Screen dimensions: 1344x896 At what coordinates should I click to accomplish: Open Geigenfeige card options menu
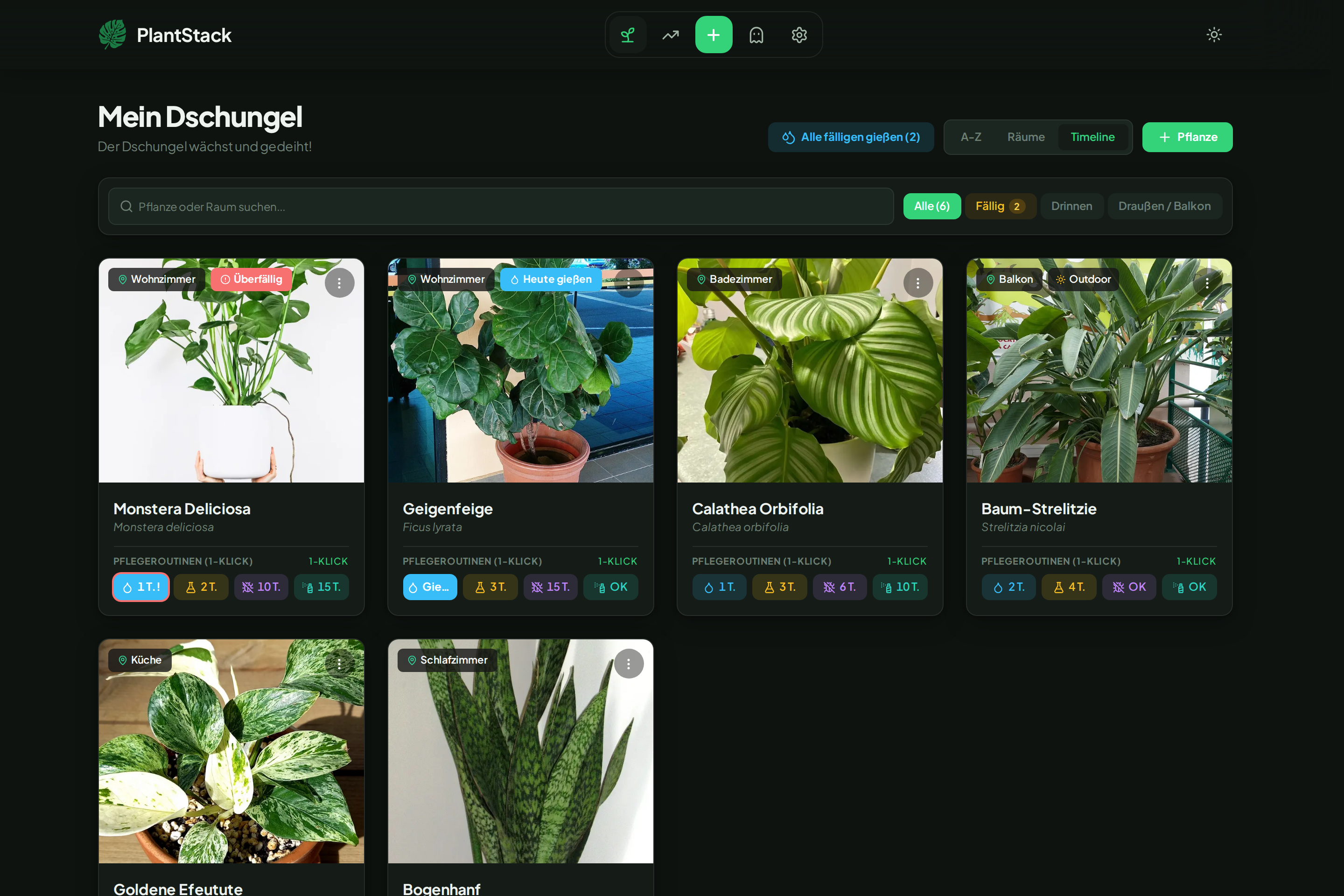tap(629, 283)
